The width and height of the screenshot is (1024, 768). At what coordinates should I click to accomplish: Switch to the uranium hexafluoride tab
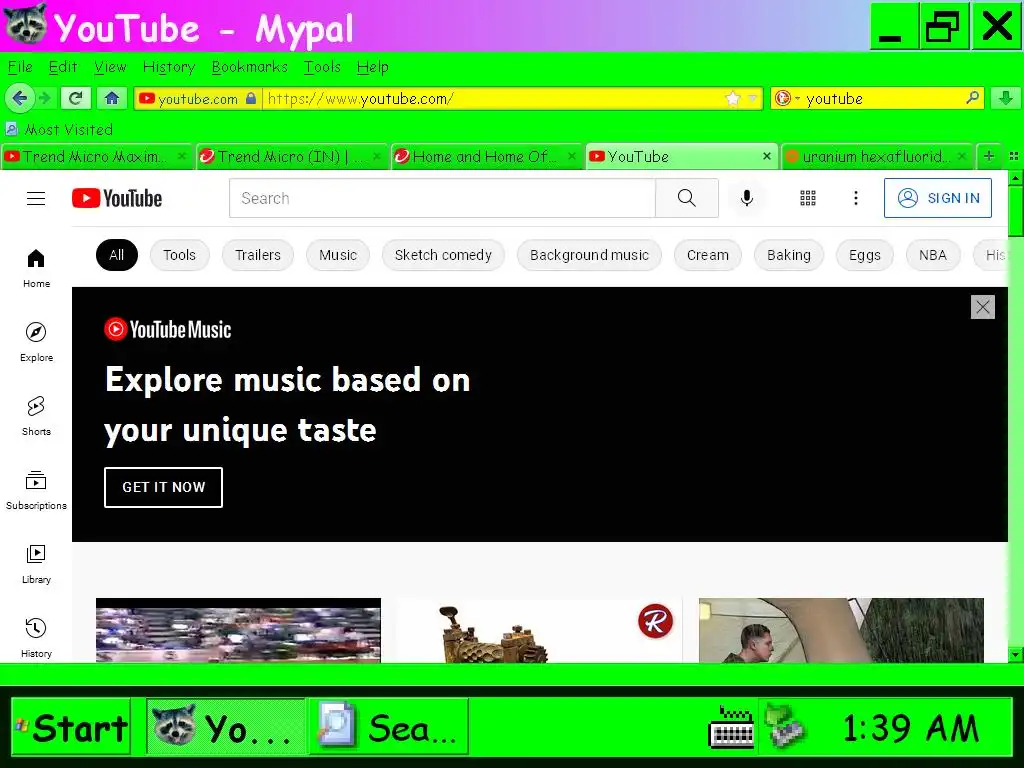click(876, 157)
